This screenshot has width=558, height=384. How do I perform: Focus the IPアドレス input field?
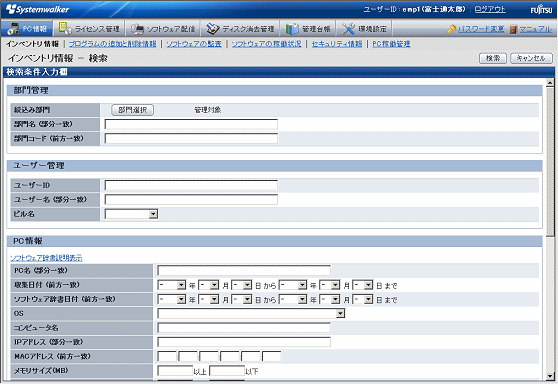(244, 342)
